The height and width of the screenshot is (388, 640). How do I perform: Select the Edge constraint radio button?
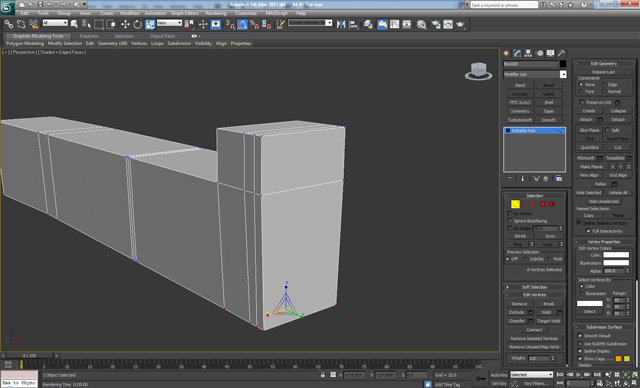tap(604, 84)
